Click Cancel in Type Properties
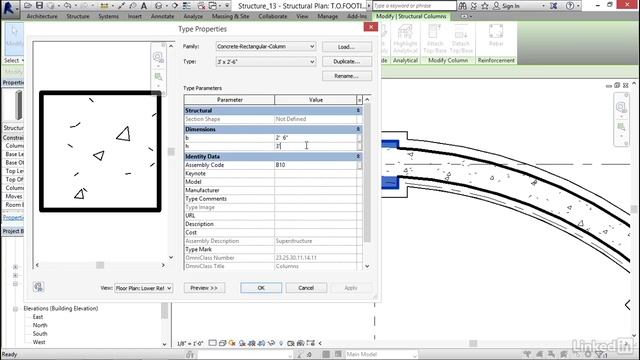Image resolution: width=640 pixels, height=360 pixels. [306, 288]
